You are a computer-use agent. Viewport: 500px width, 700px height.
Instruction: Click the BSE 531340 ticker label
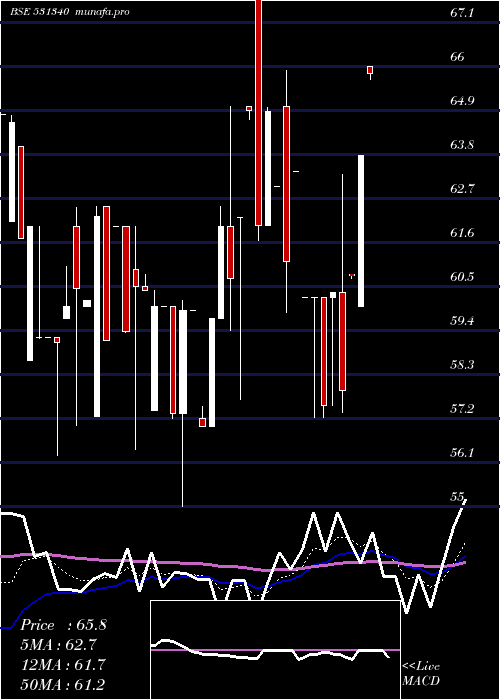pyautogui.click(x=39, y=12)
